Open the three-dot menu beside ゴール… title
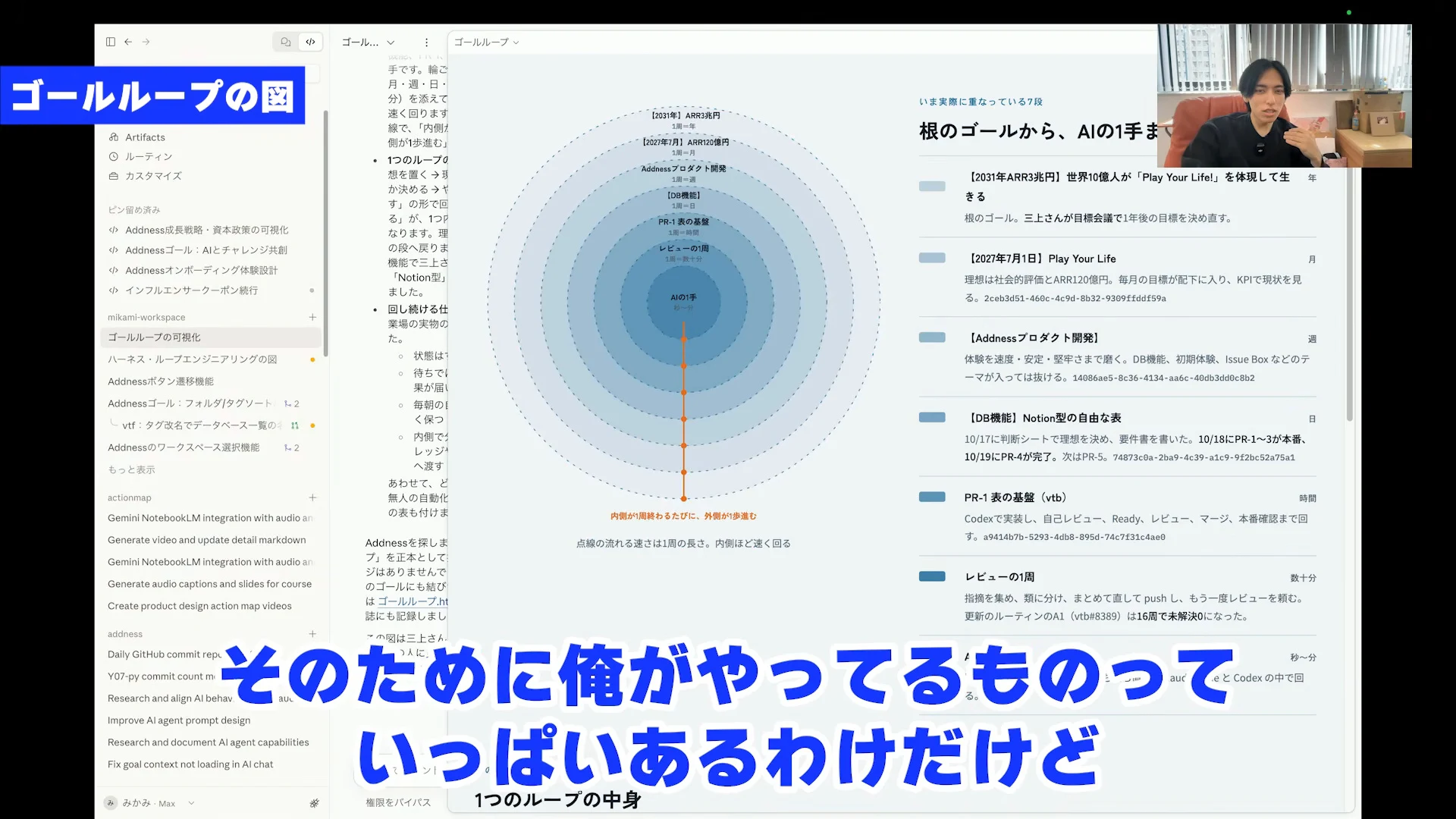The image size is (1456, 819). (x=426, y=42)
